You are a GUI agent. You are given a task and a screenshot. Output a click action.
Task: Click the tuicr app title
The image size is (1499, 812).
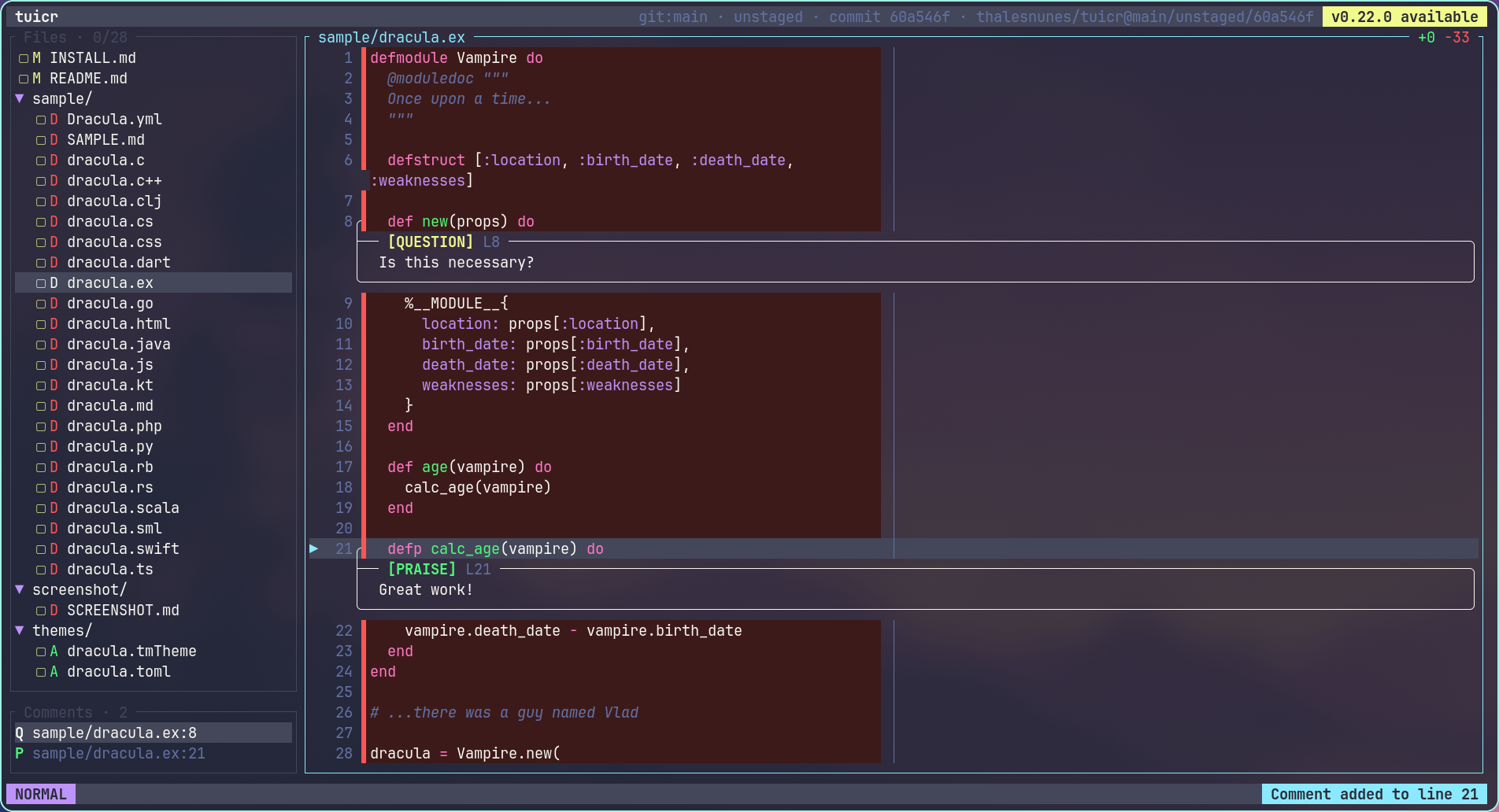tap(36, 17)
